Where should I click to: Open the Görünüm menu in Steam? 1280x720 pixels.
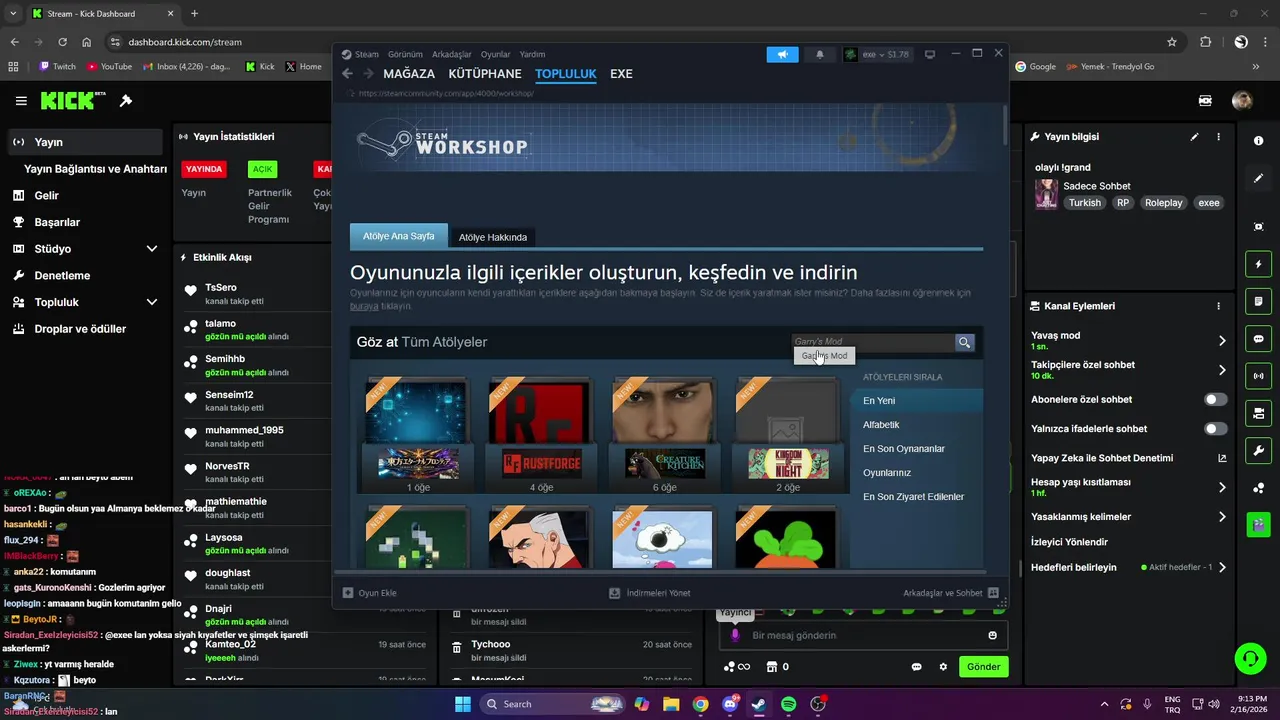405,54
